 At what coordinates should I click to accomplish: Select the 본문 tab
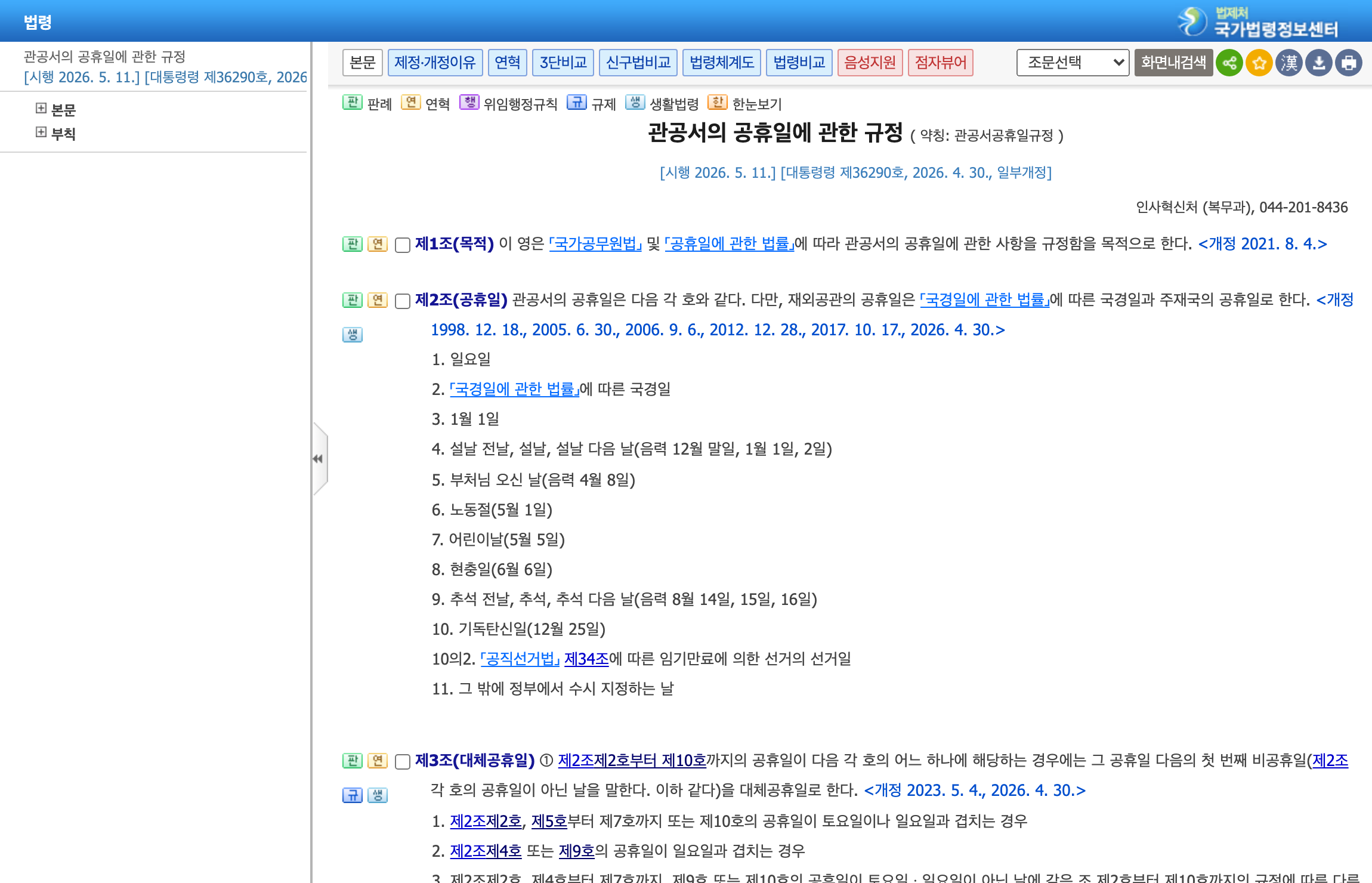pyautogui.click(x=363, y=63)
